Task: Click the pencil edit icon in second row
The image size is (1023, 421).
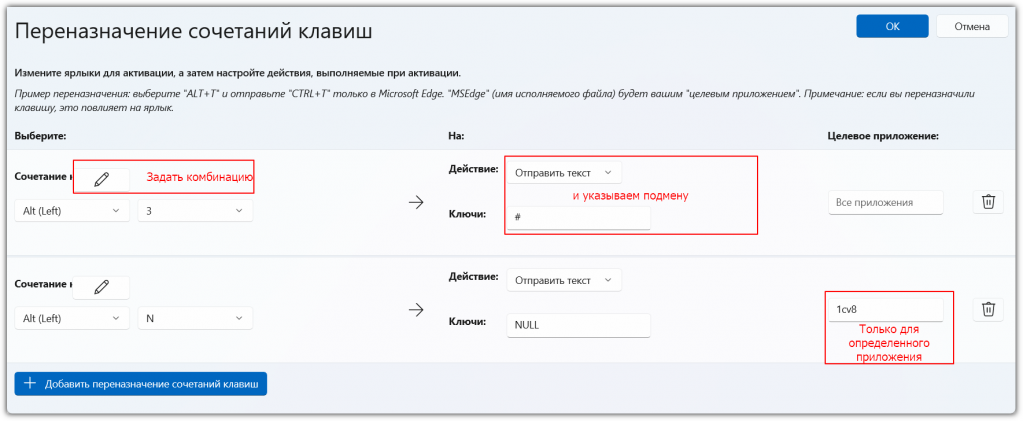Action: point(101,287)
